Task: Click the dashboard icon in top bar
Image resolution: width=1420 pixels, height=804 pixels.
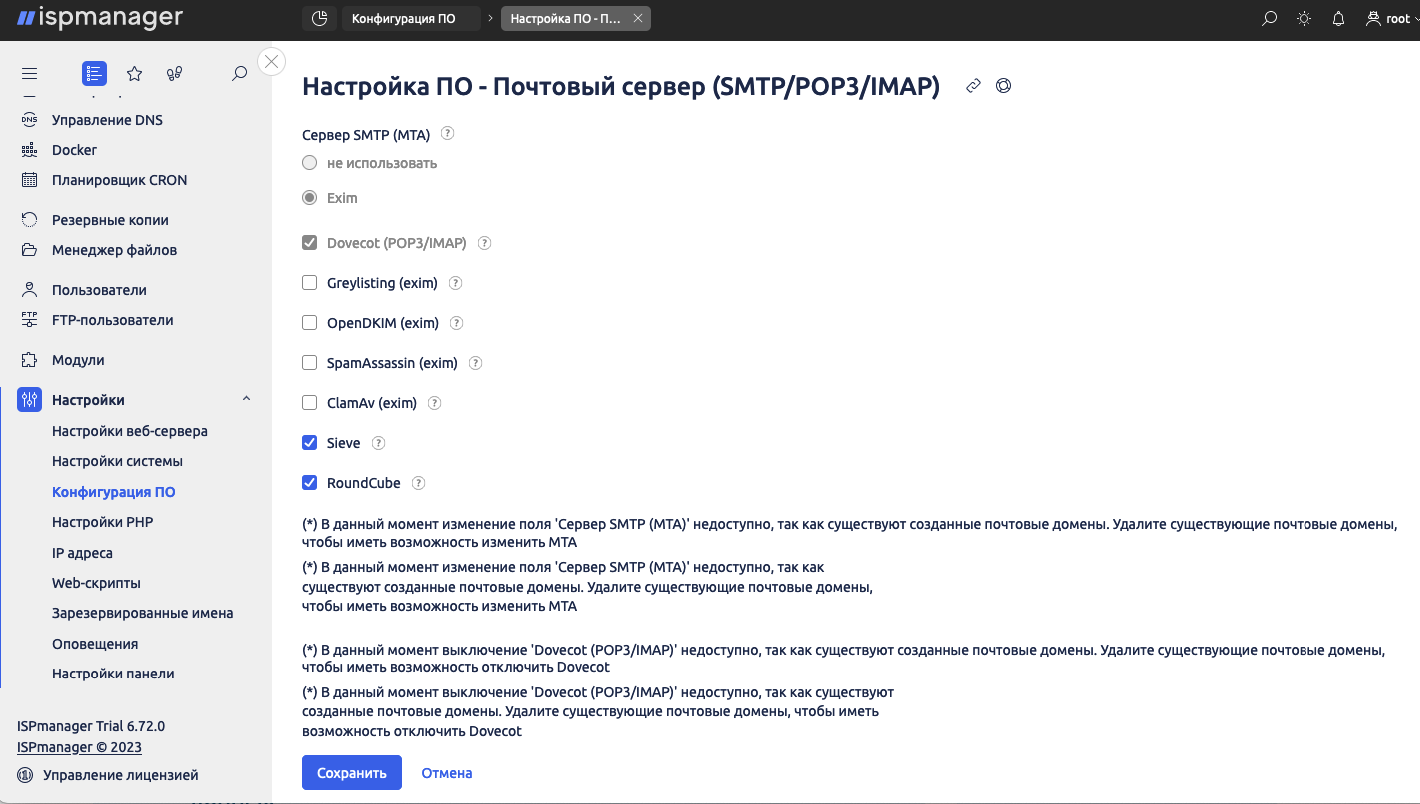Action: (x=320, y=18)
